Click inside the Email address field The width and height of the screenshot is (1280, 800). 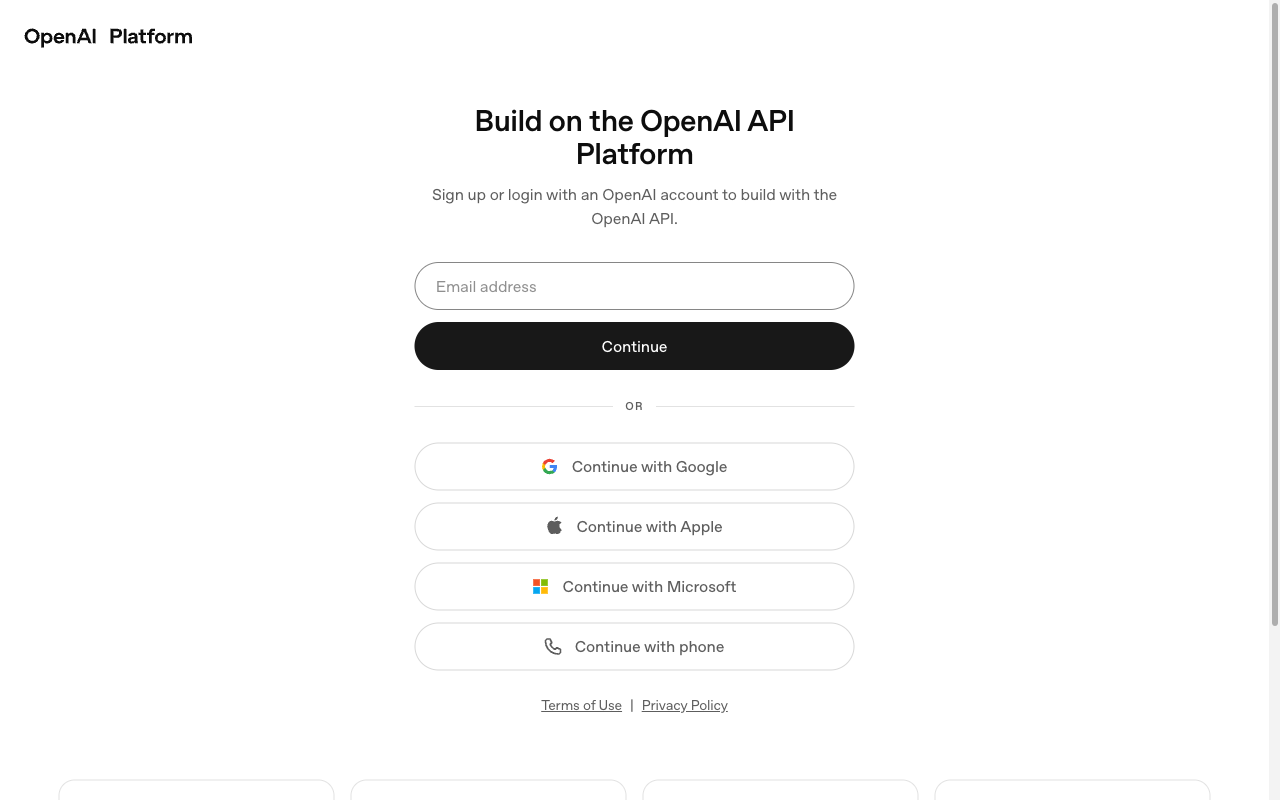coord(634,286)
